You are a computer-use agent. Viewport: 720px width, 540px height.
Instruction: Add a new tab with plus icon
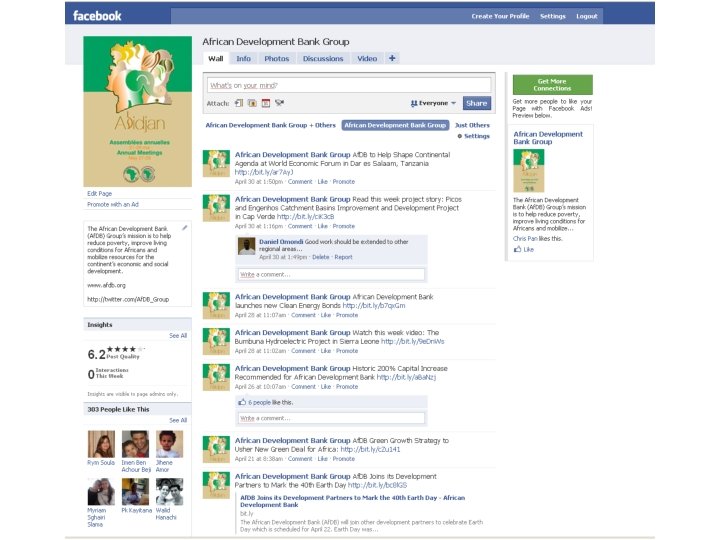[392, 58]
